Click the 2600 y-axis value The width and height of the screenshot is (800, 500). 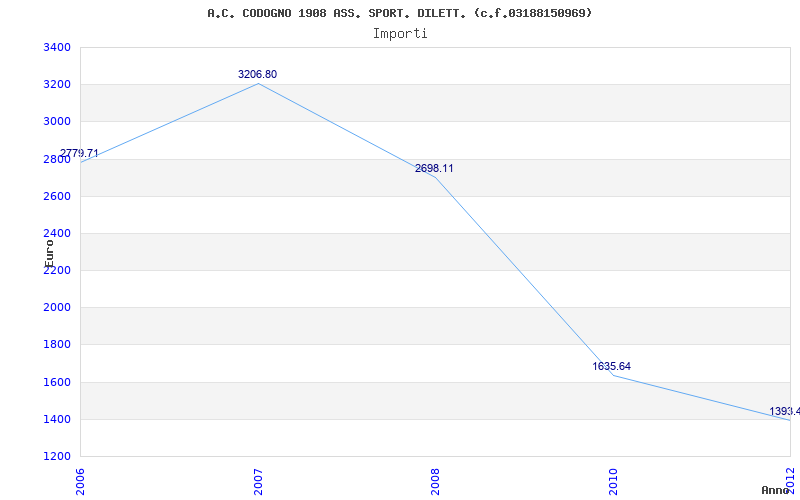pyautogui.click(x=56, y=196)
